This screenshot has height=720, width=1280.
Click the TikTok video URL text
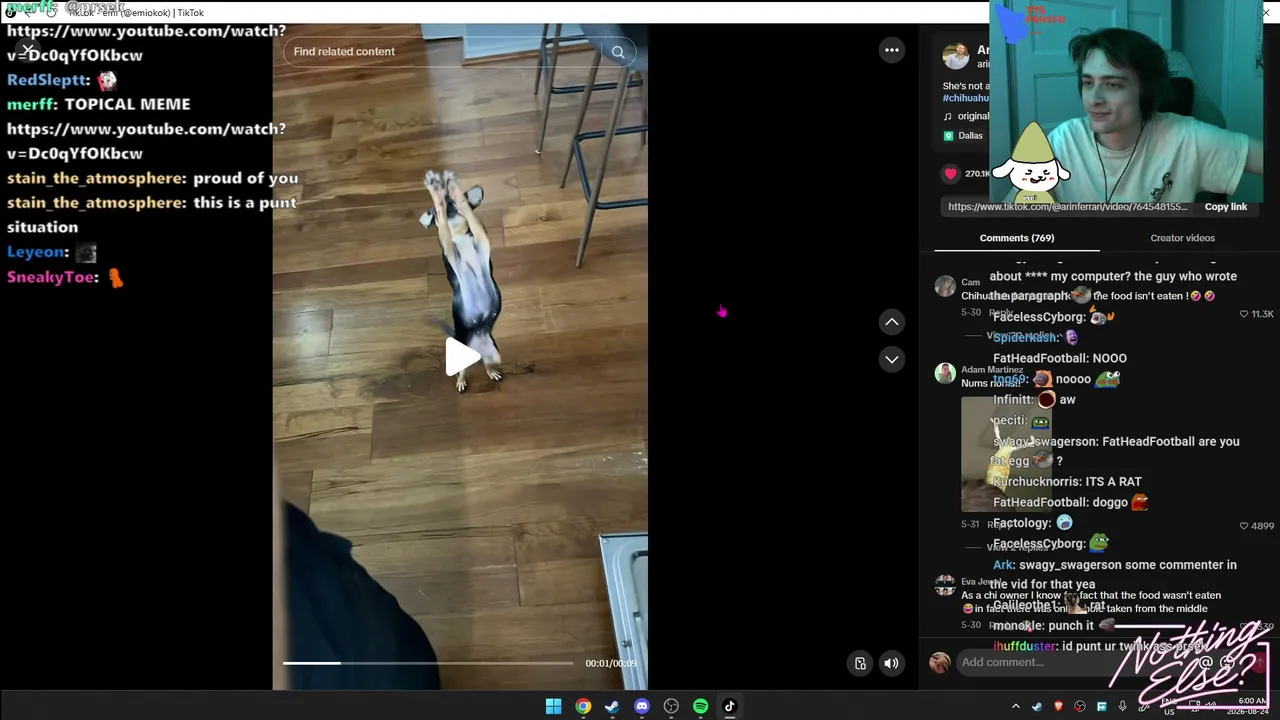click(x=1067, y=207)
